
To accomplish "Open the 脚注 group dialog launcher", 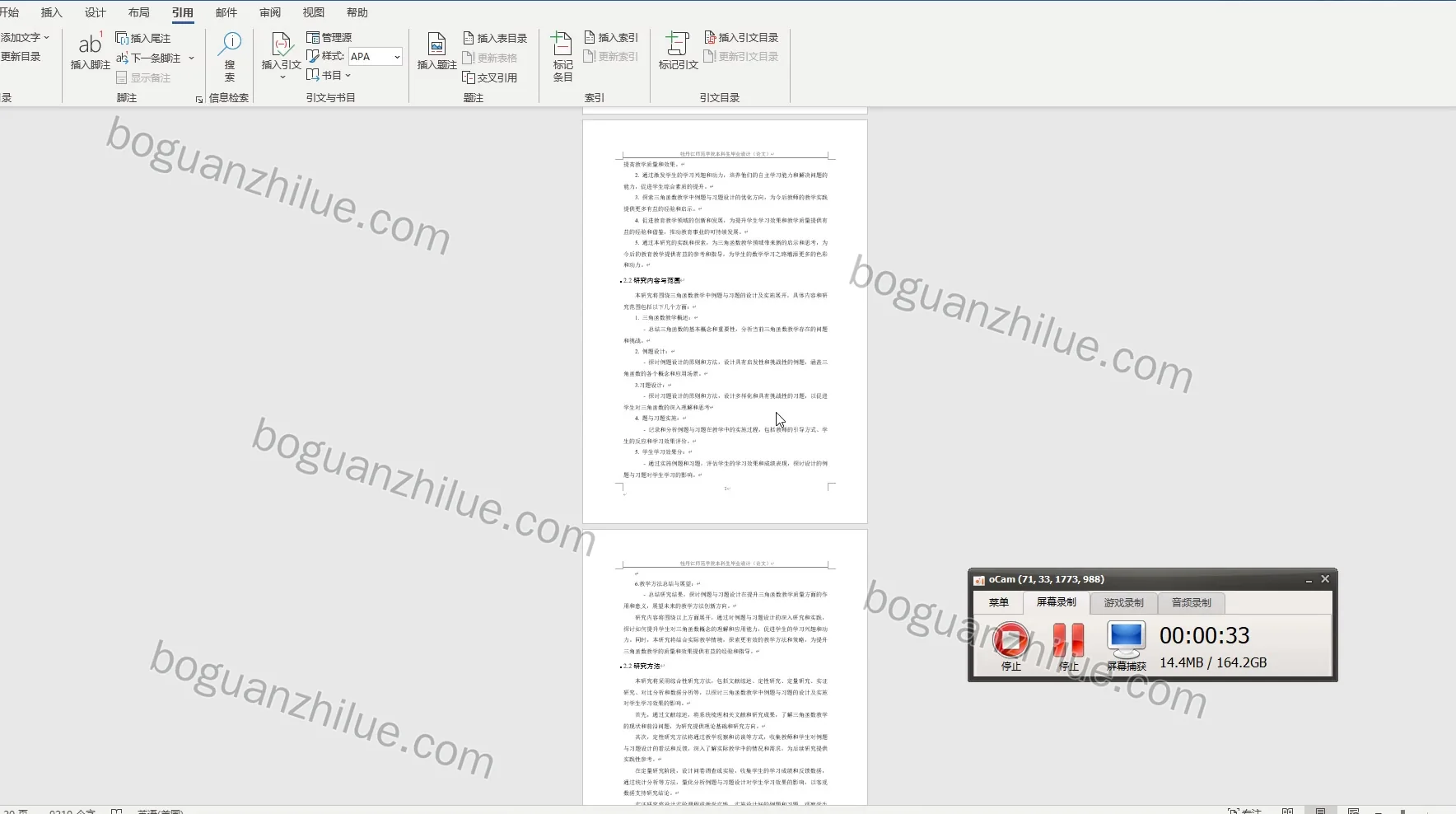I will tap(198, 99).
